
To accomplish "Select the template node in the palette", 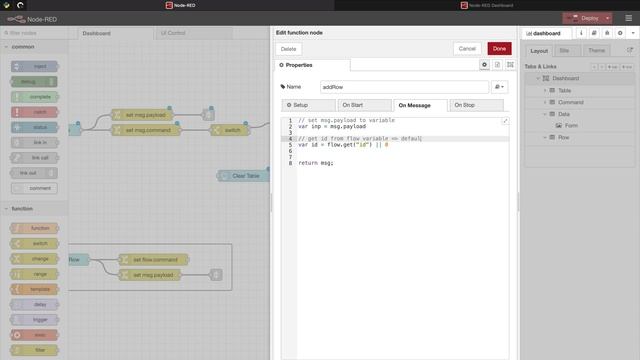I will pyautogui.click(x=35, y=289).
